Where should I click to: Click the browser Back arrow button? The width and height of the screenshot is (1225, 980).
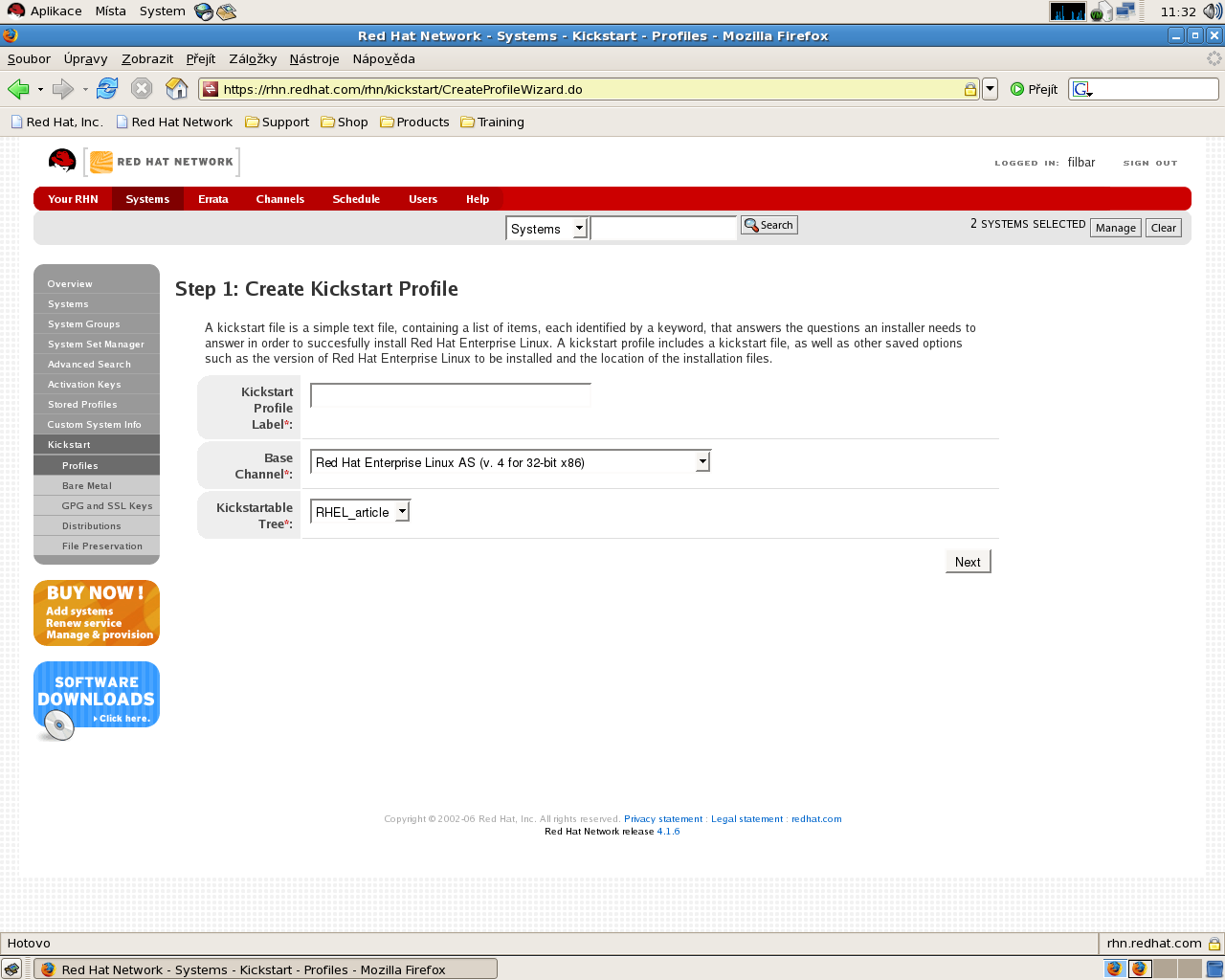18,89
